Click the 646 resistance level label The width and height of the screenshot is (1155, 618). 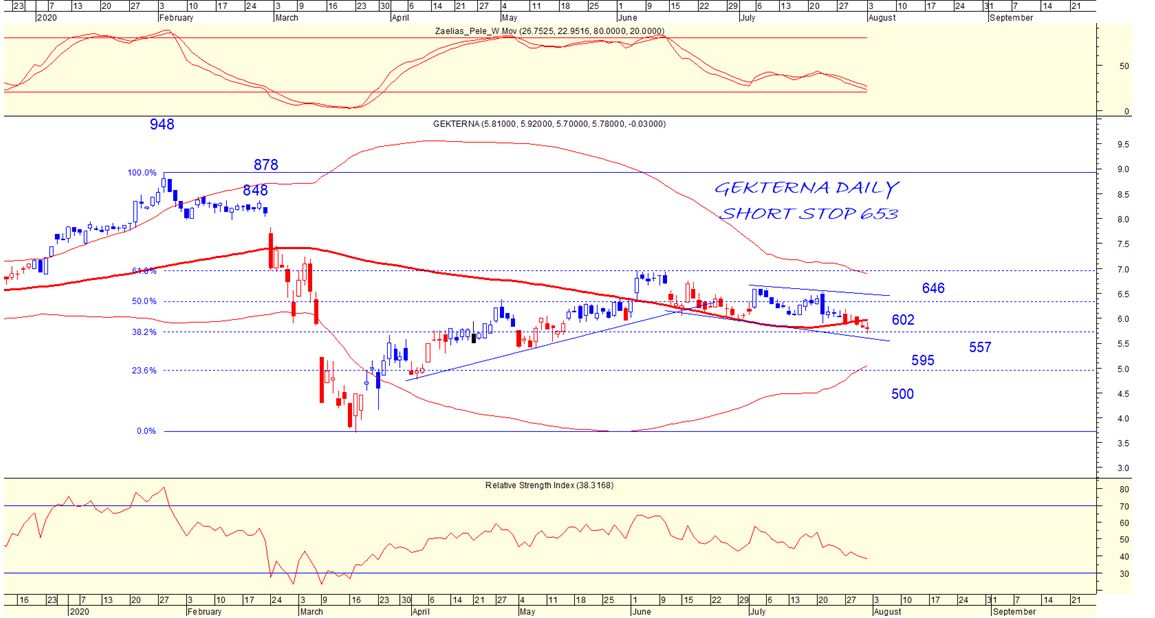(933, 288)
